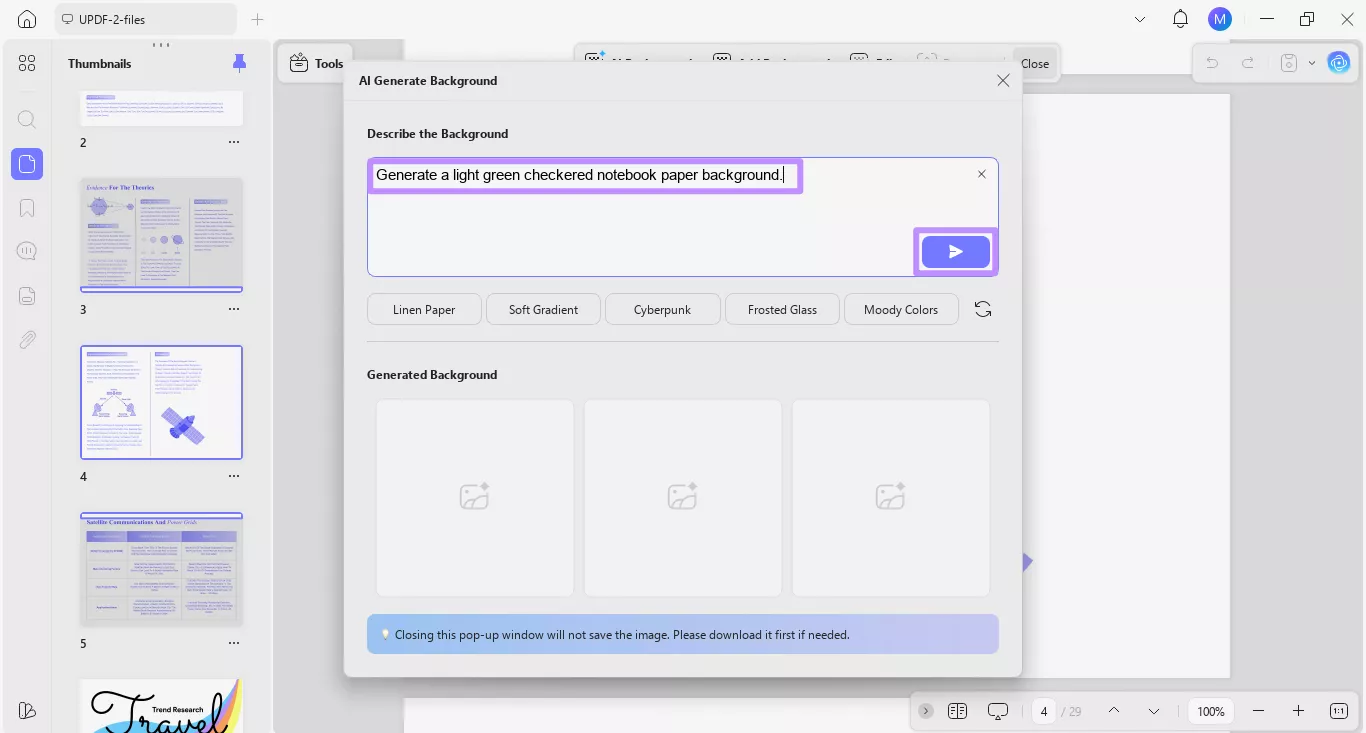Pin the Thumbnails panel
The width and height of the screenshot is (1366, 733).
pos(239,63)
